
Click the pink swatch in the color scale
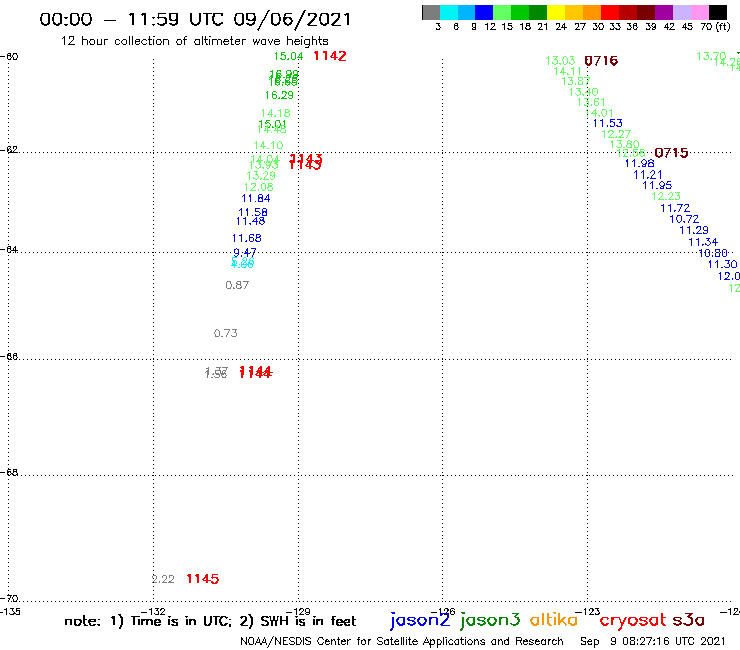pyautogui.click(x=699, y=12)
